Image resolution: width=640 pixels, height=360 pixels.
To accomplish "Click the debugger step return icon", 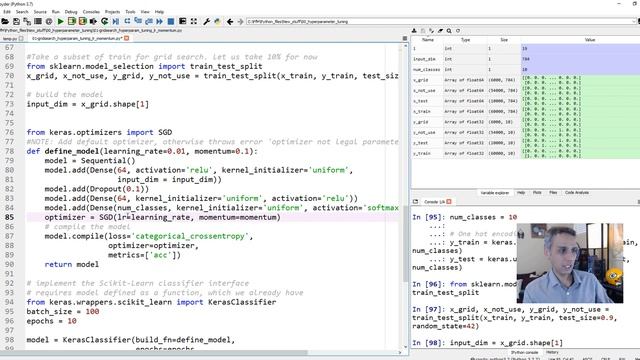I will pos(149,21).
